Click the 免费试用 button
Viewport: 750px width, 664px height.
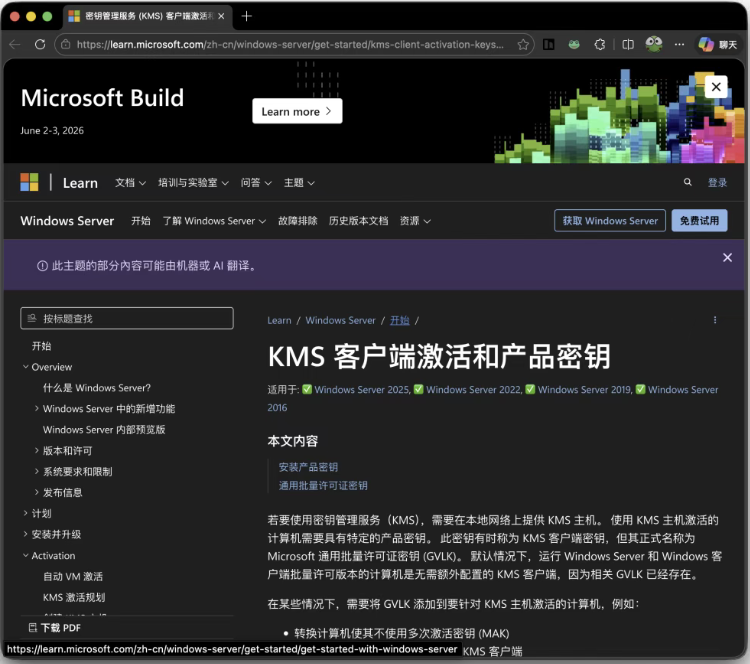699,221
